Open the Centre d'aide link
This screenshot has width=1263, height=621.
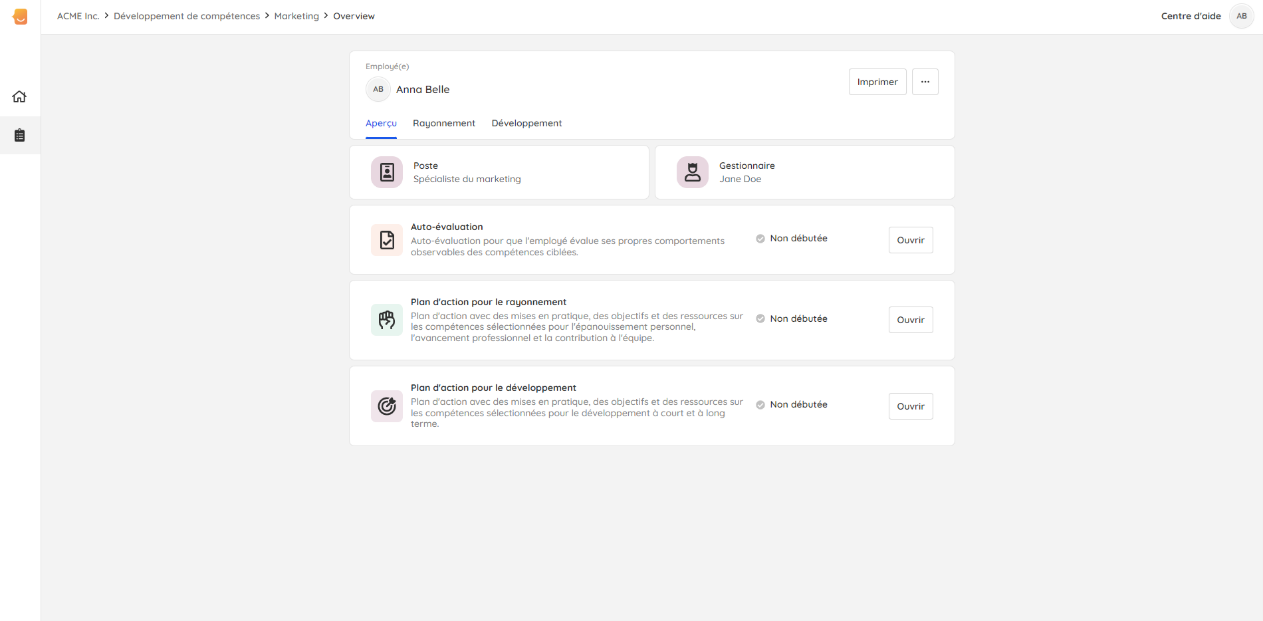tap(1191, 16)
